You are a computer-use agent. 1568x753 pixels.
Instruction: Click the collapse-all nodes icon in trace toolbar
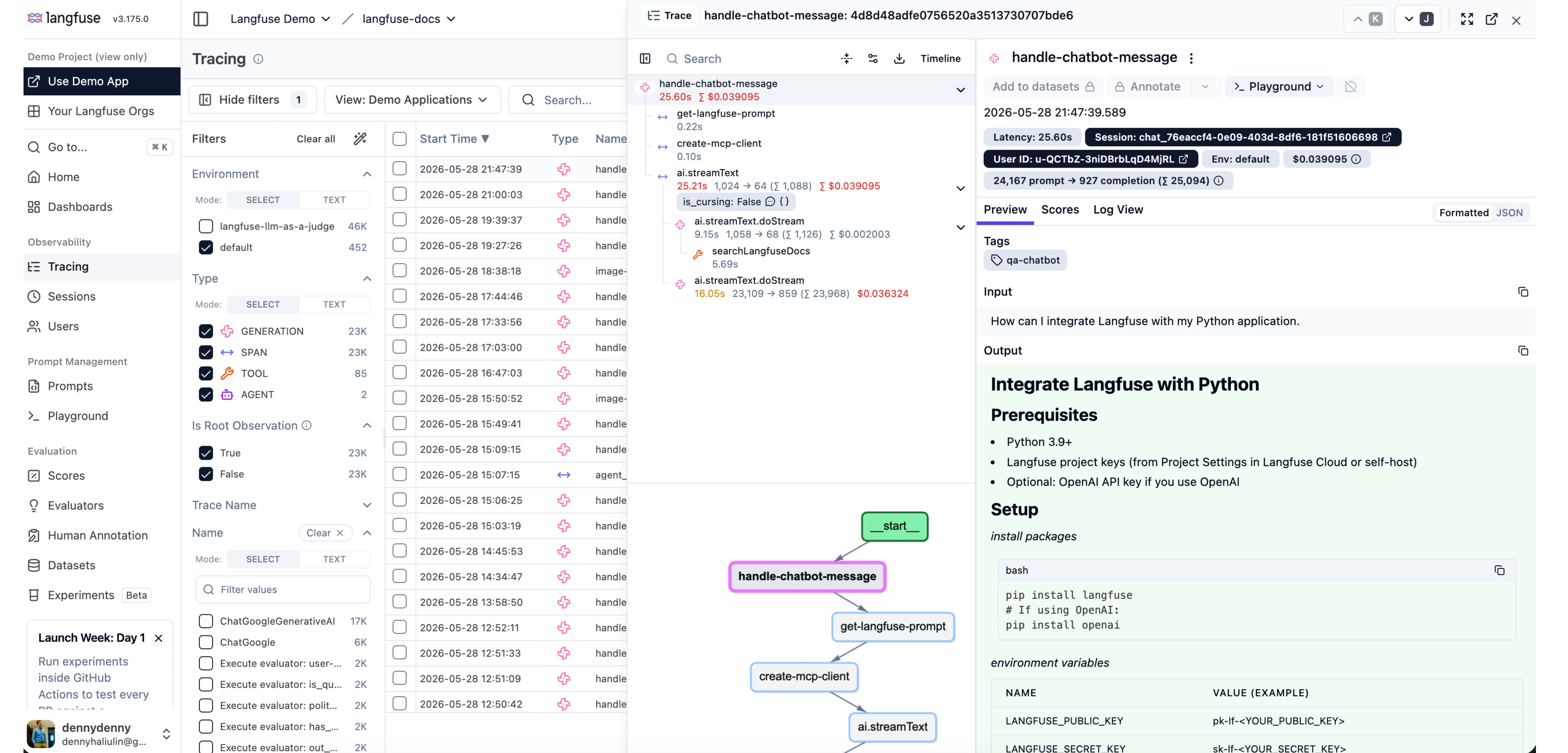coord(847,58)
